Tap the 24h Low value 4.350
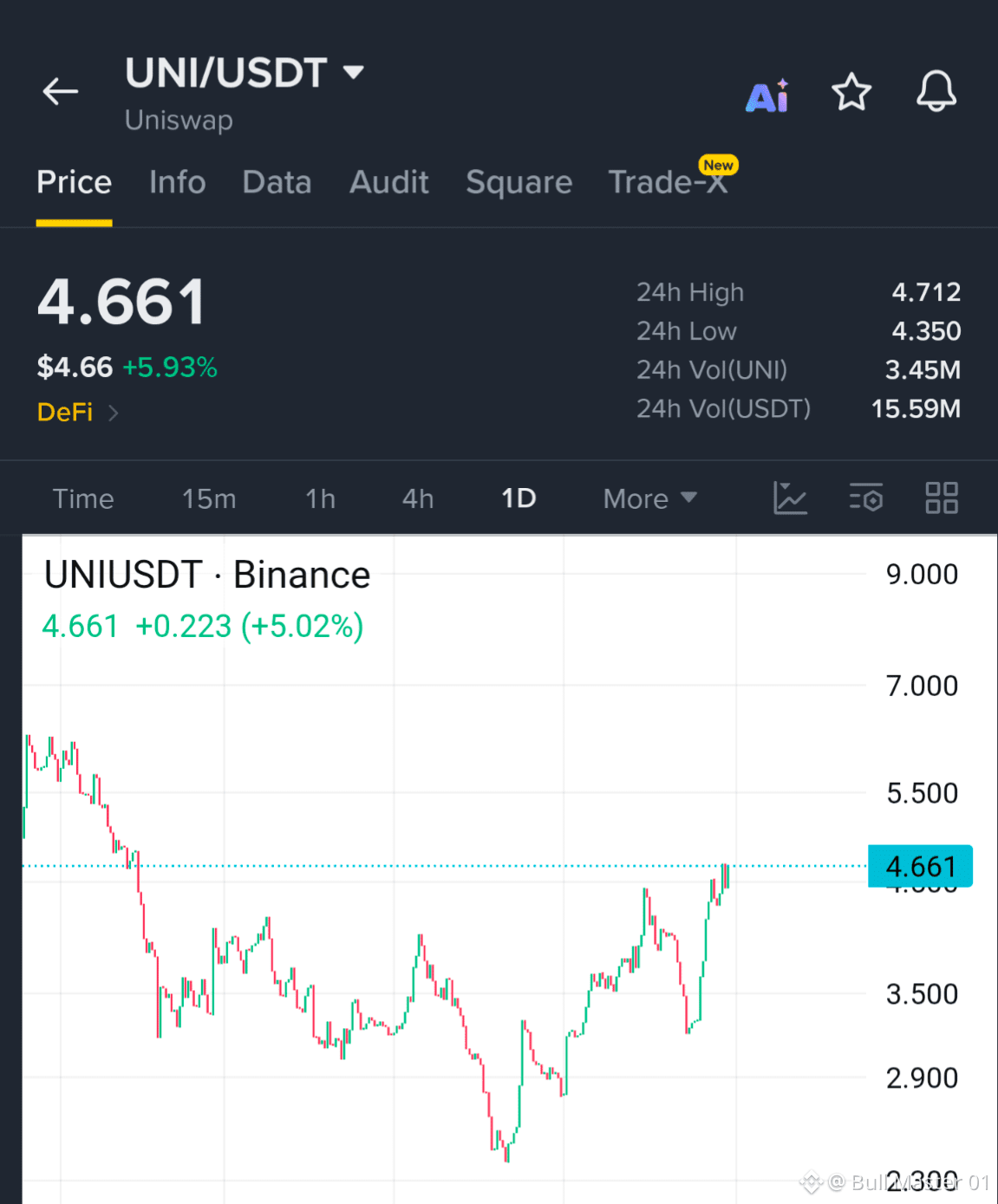This screenshot has height=1204, width=998. tap(926, 331)
